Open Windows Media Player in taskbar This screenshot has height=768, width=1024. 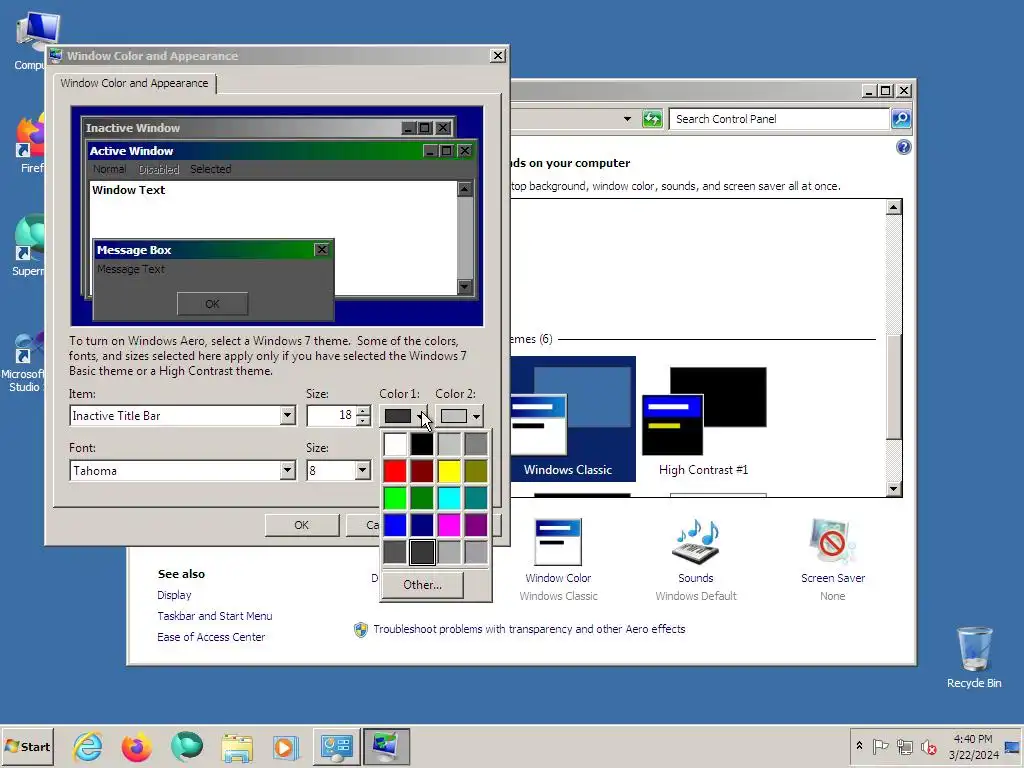tap(285, 747)
